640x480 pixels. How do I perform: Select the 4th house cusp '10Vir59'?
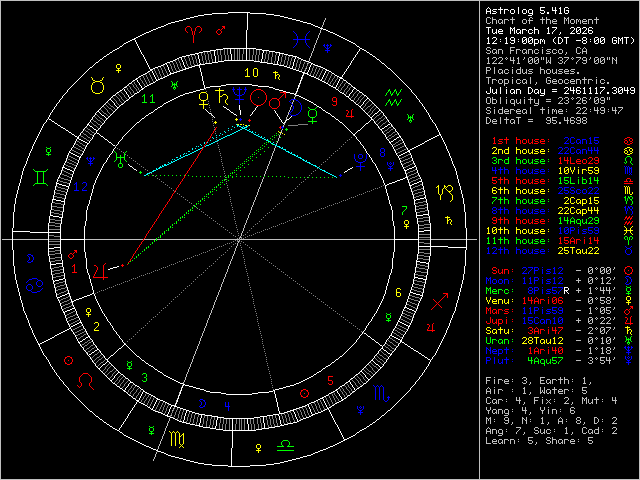578,171
